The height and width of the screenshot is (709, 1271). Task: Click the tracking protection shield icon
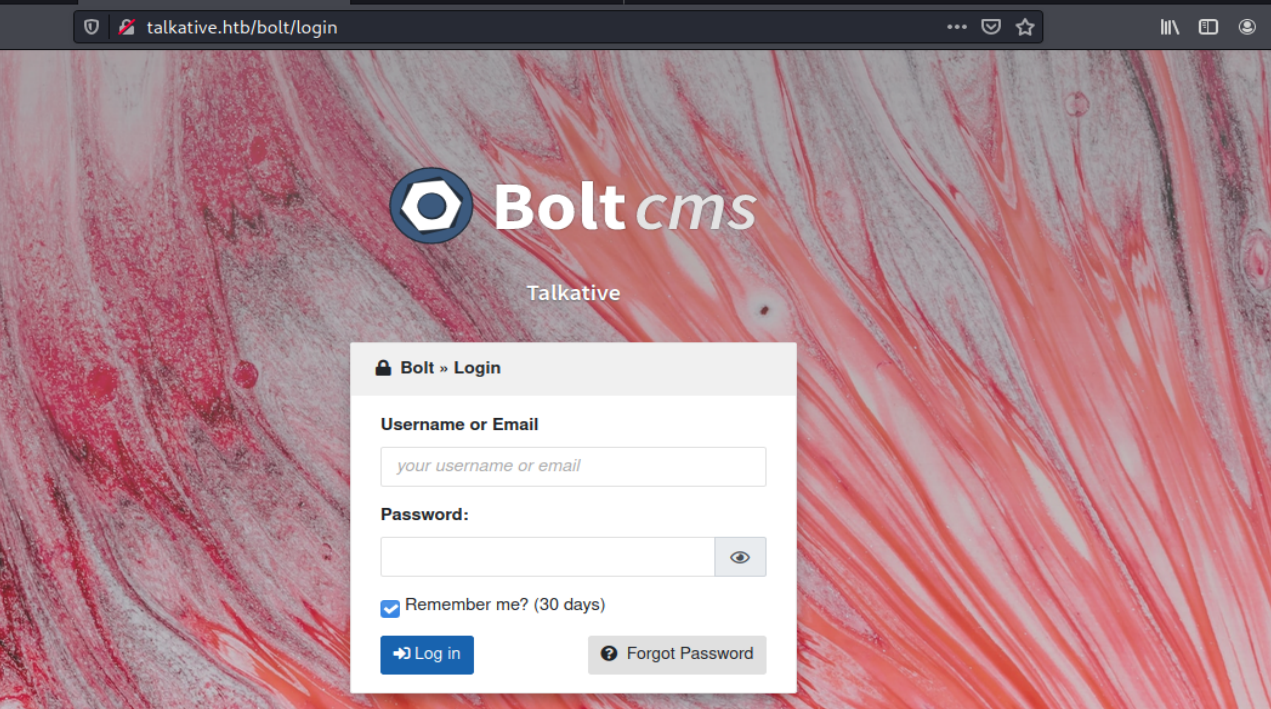(92, 27)
